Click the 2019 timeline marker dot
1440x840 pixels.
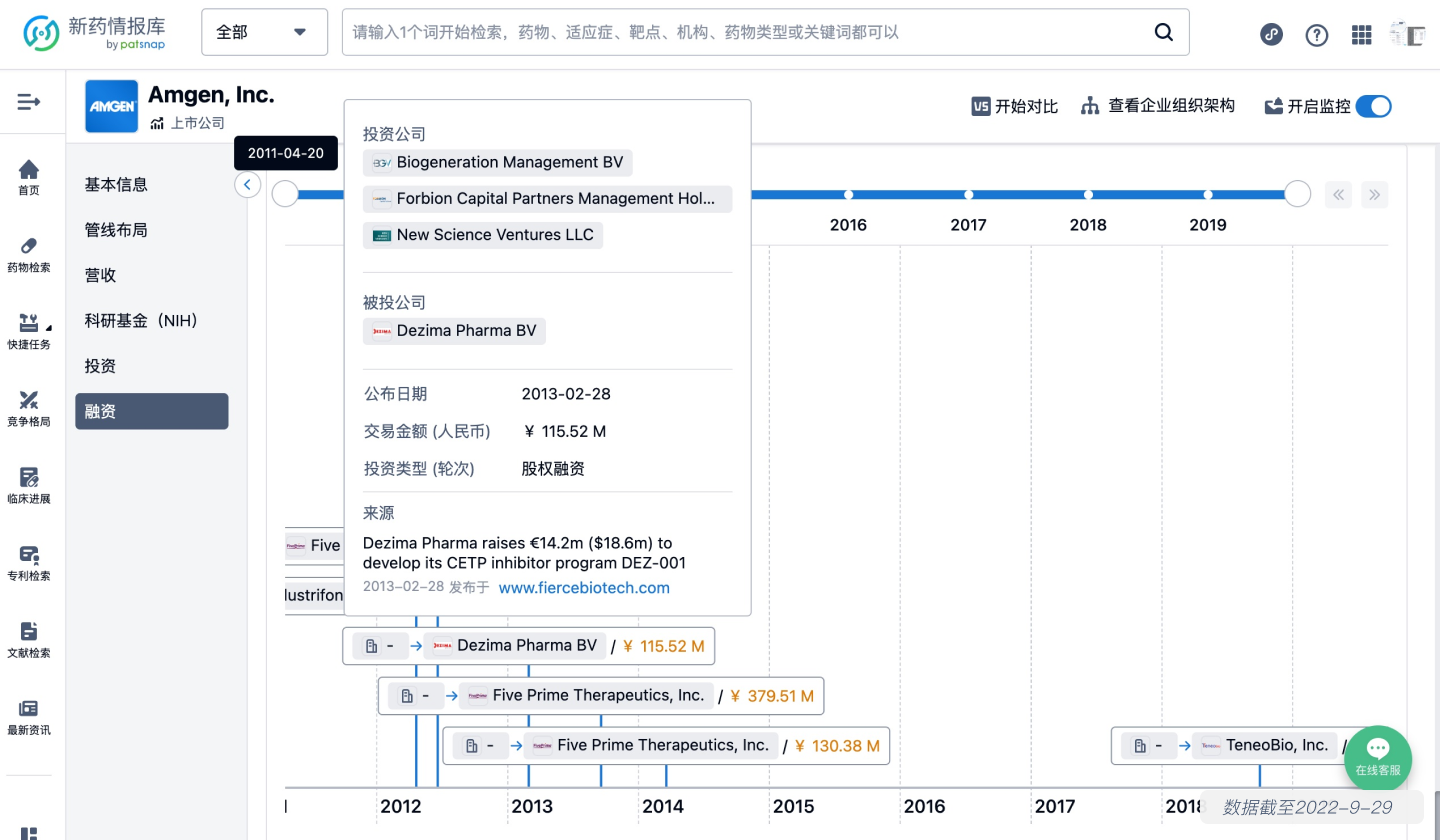(x=1208, y=195)
